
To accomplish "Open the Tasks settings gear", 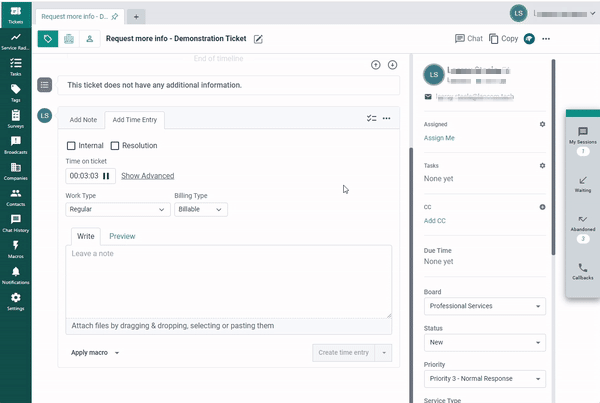I will [542, 165].
